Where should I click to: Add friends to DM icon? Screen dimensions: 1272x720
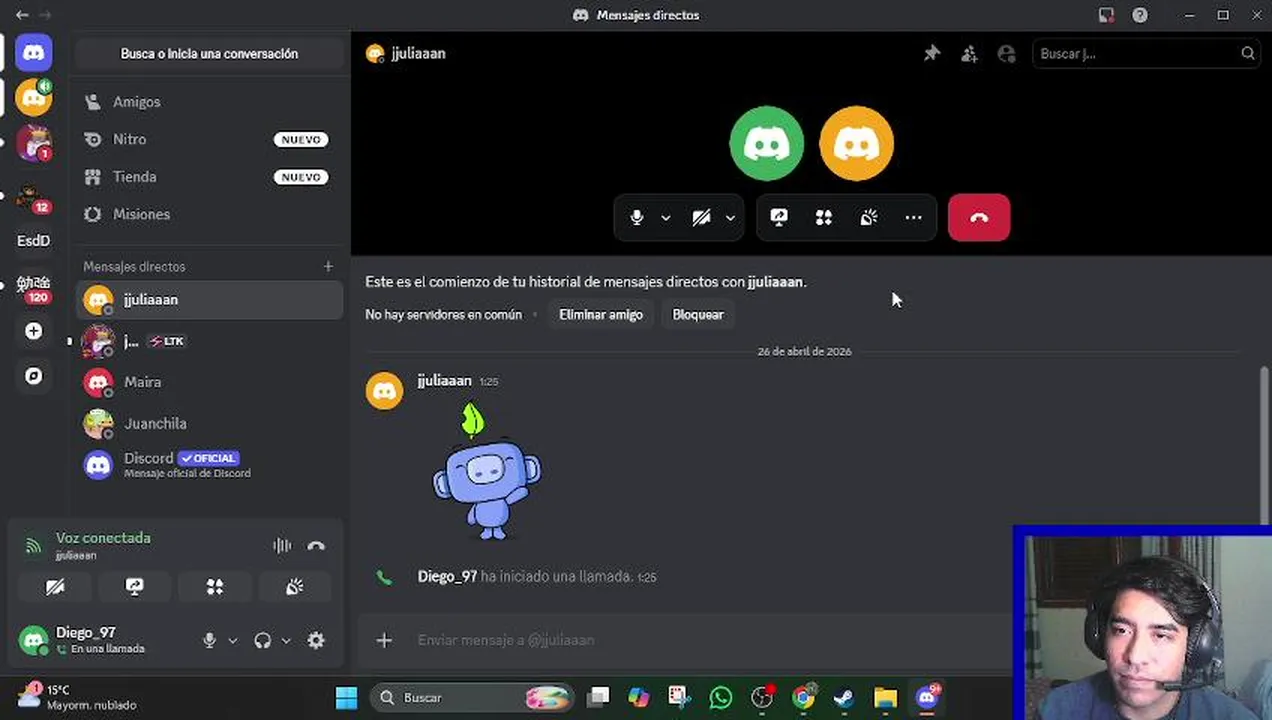tap(969, 54)
